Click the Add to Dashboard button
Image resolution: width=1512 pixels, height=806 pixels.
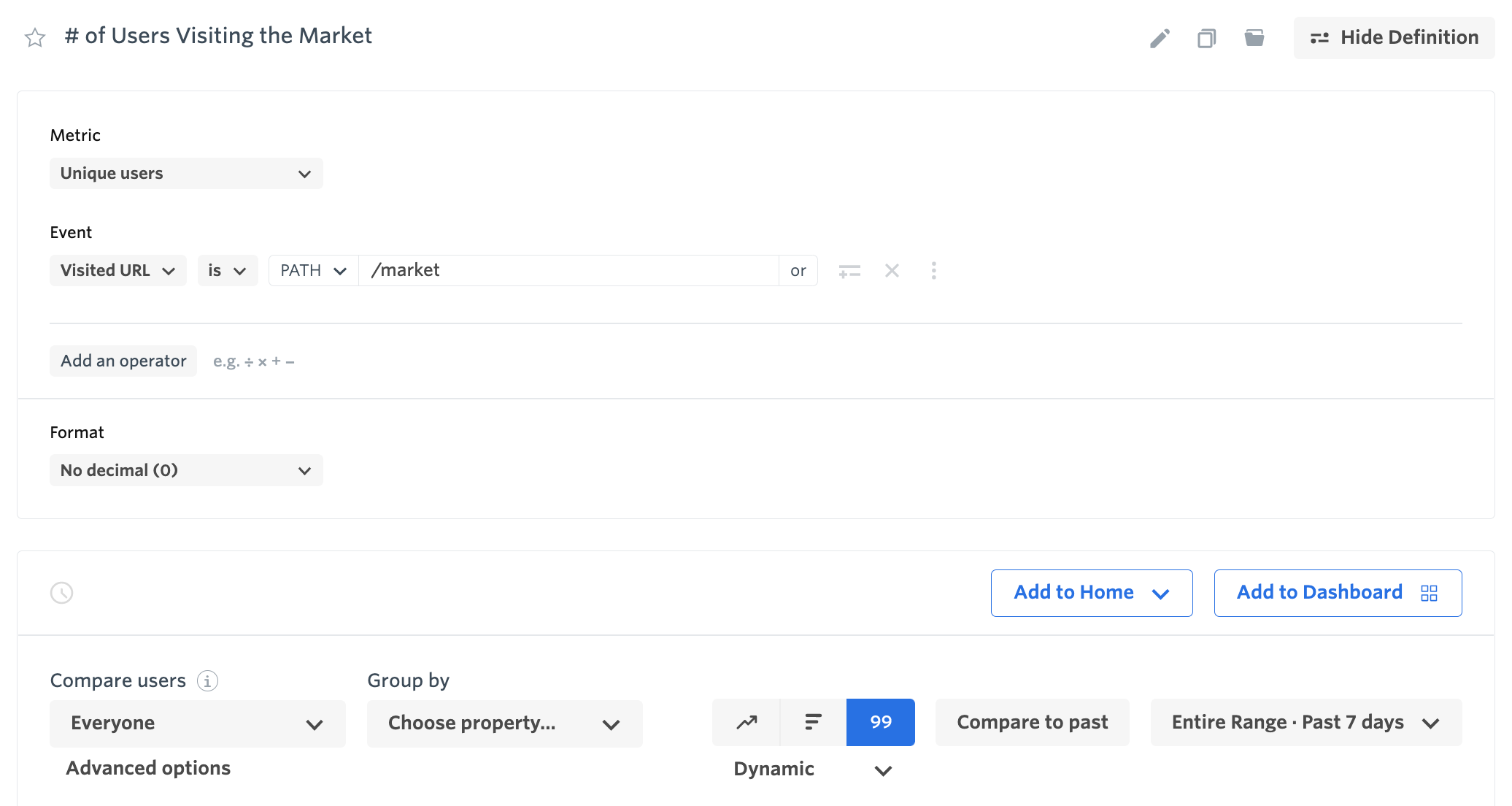coord(1337,593)
